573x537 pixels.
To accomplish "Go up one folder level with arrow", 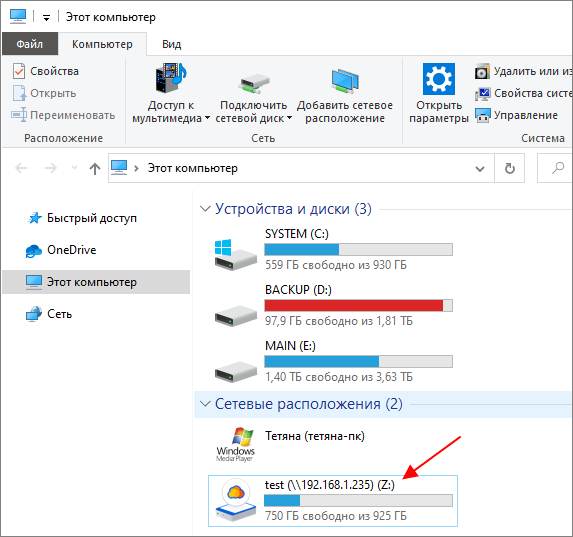I will tap(95, 168).
